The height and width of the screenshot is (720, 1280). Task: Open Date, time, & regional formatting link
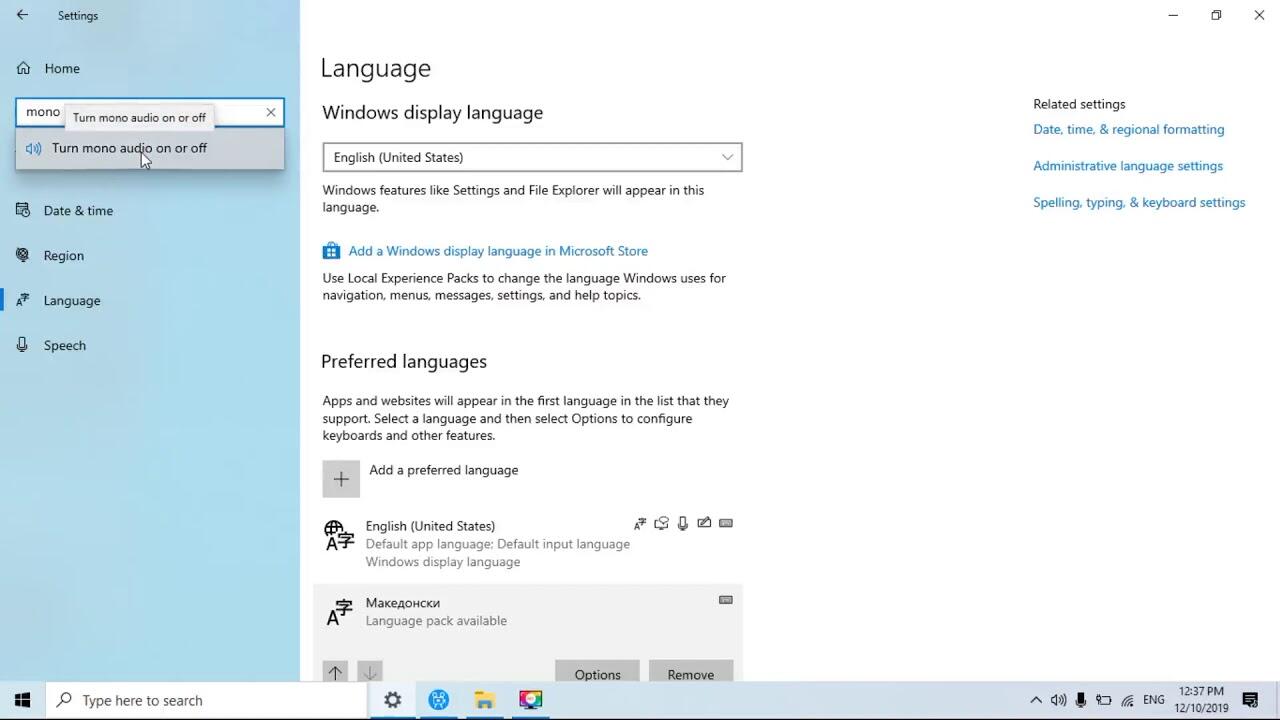1128,129
